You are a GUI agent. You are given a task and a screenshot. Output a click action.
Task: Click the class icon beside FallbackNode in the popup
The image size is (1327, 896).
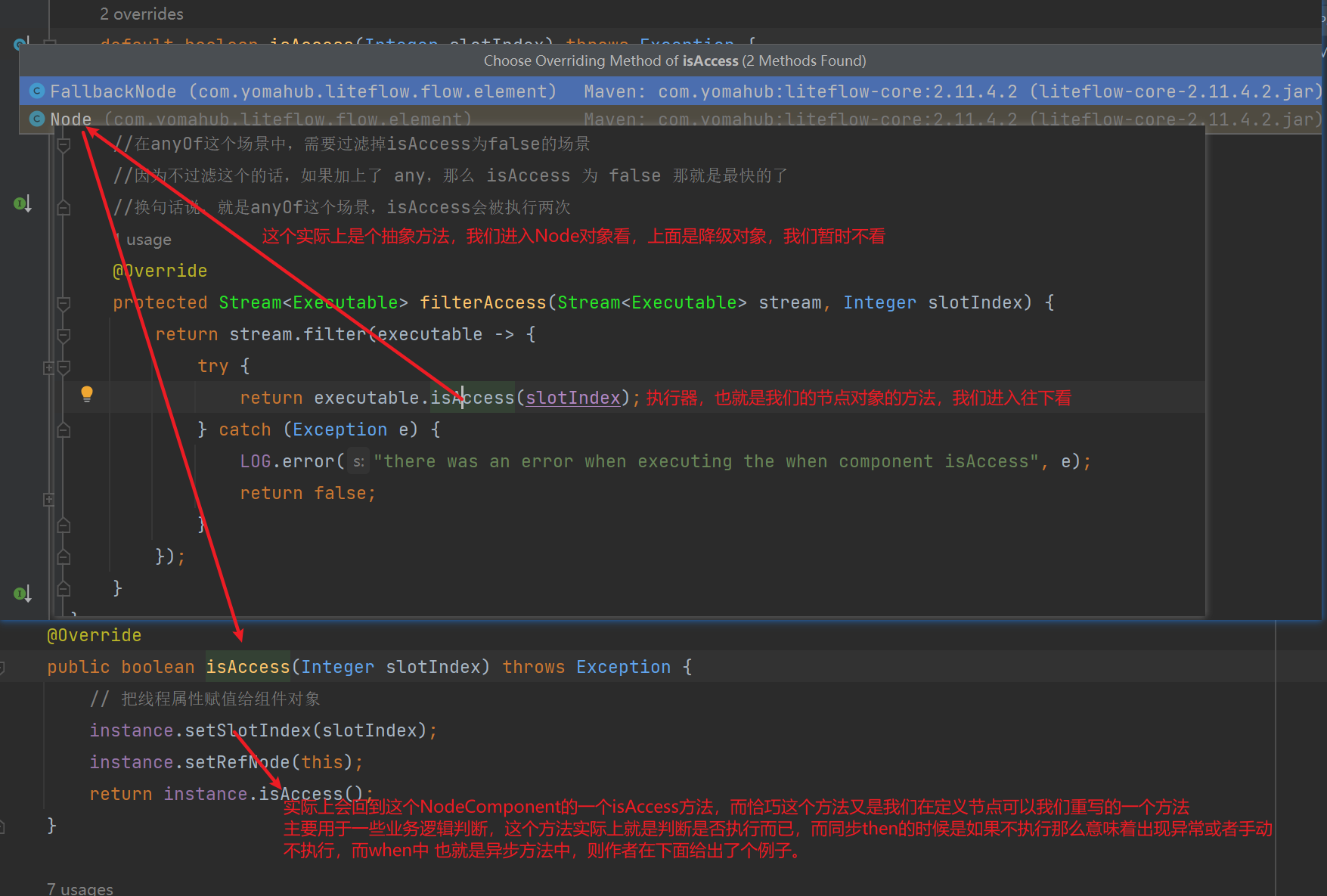[x=36, y=91]
